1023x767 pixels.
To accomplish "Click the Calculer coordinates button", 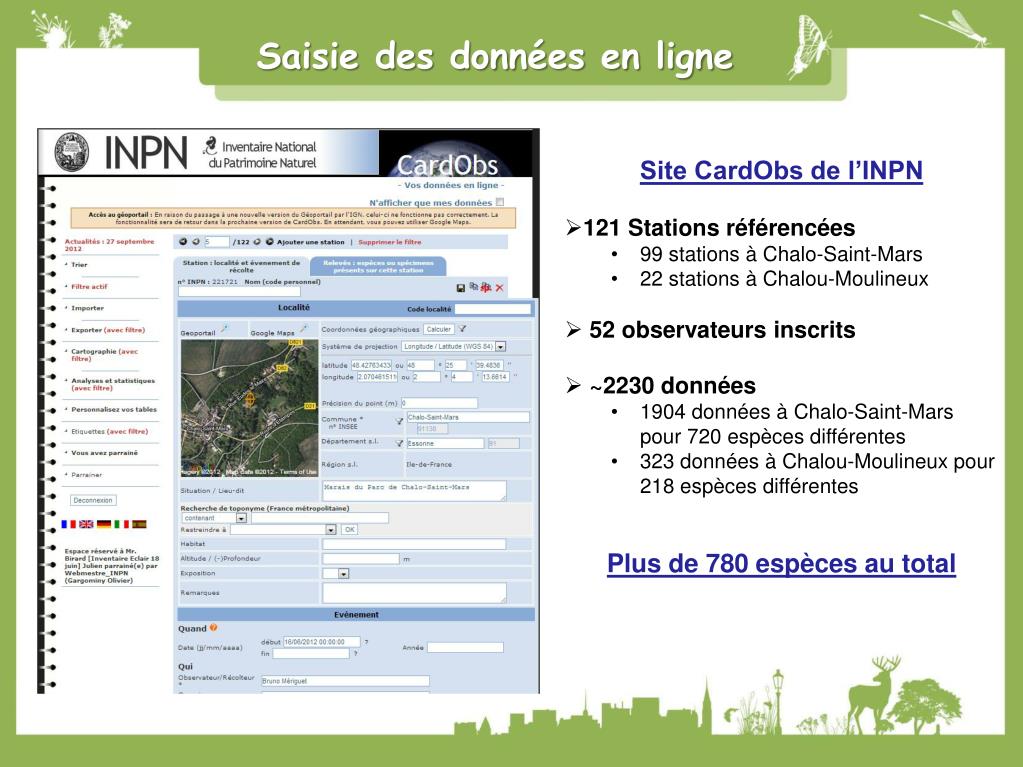I will click(439, 329).
